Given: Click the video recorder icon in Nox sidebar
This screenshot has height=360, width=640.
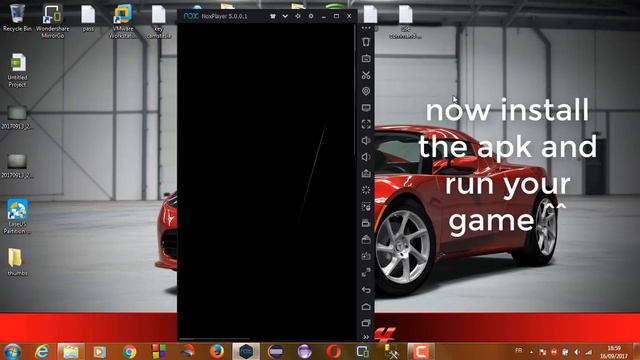Looking at the screenshot, I should pyautogui.click(x=366, y=223).
